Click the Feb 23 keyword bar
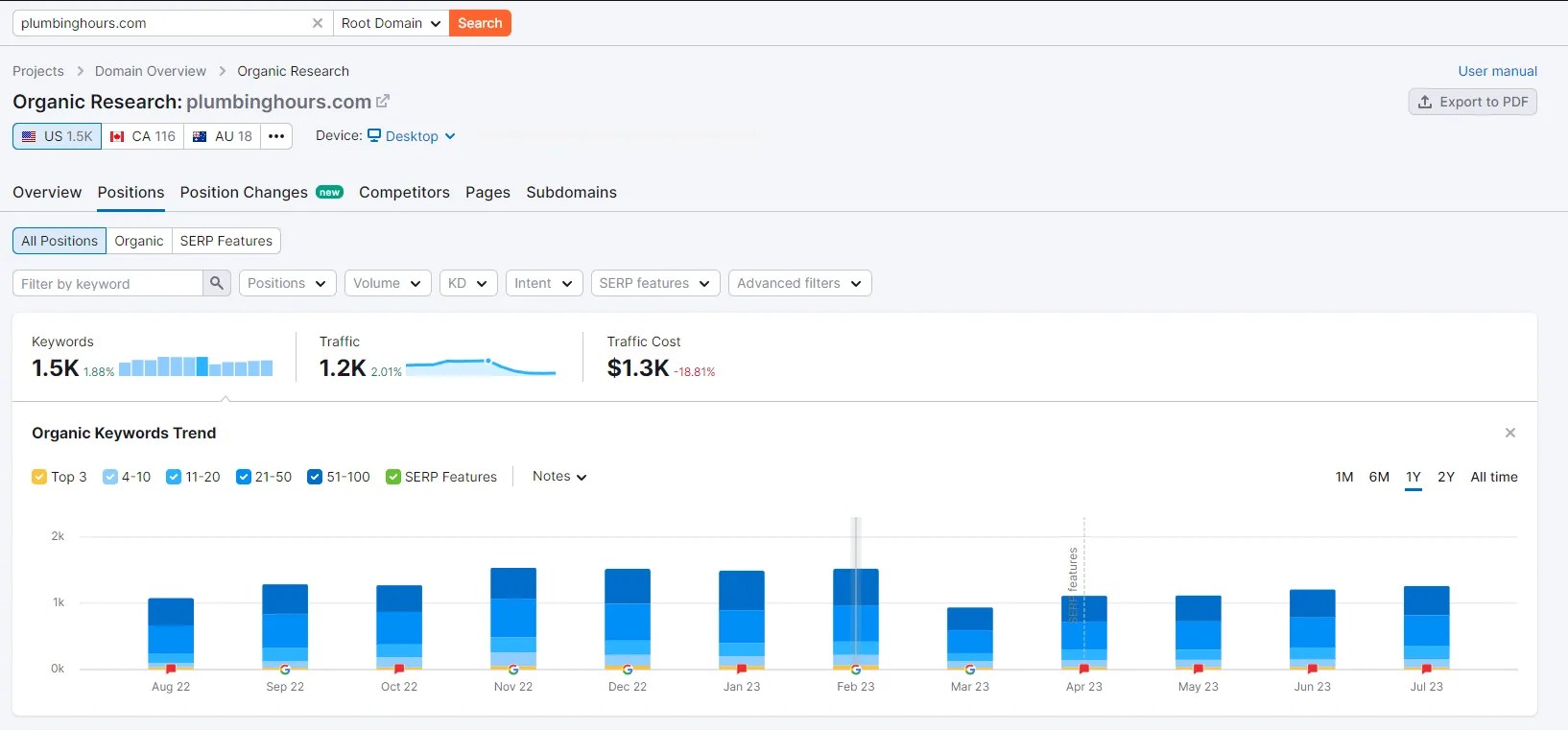This screenshot has height=730, width=1568. point(856,619)
